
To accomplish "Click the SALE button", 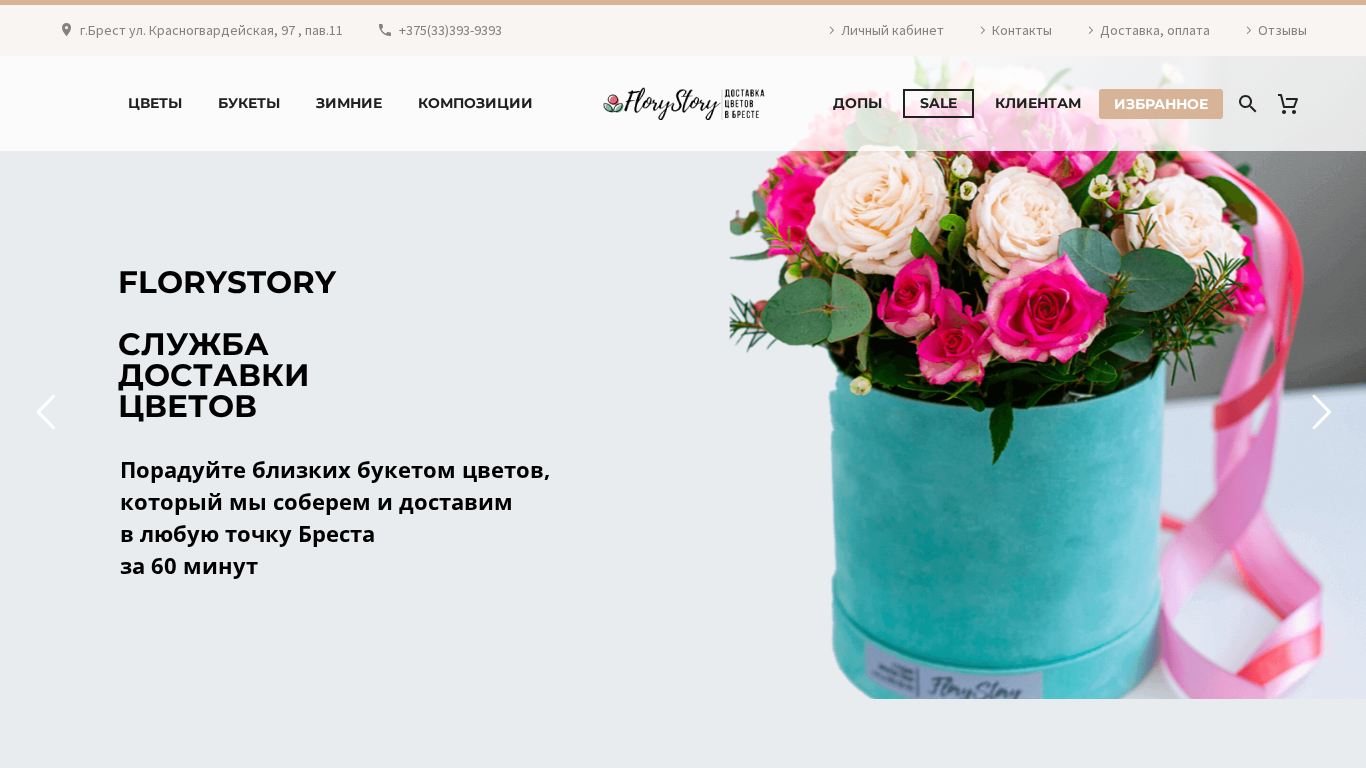I will [938, 103].
